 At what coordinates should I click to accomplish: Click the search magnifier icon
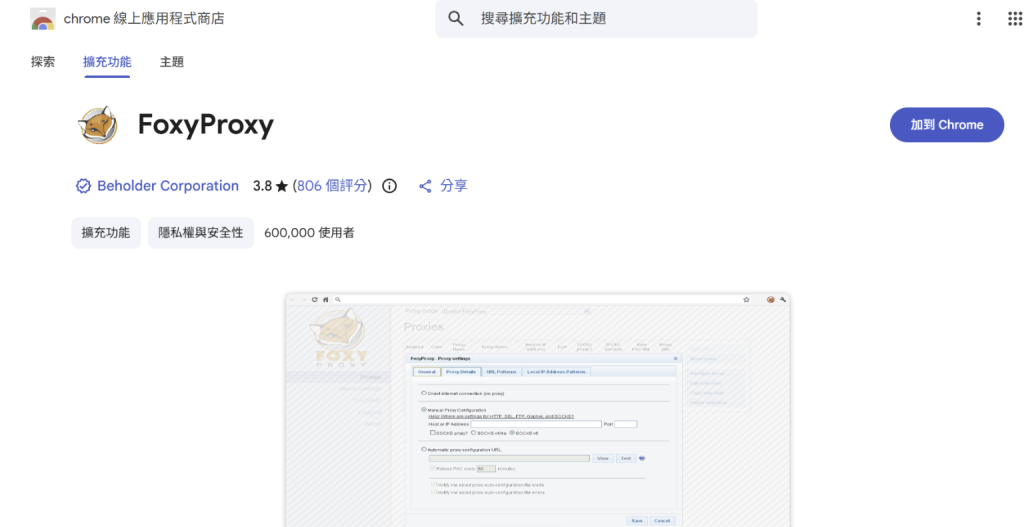tap(456, 18)
